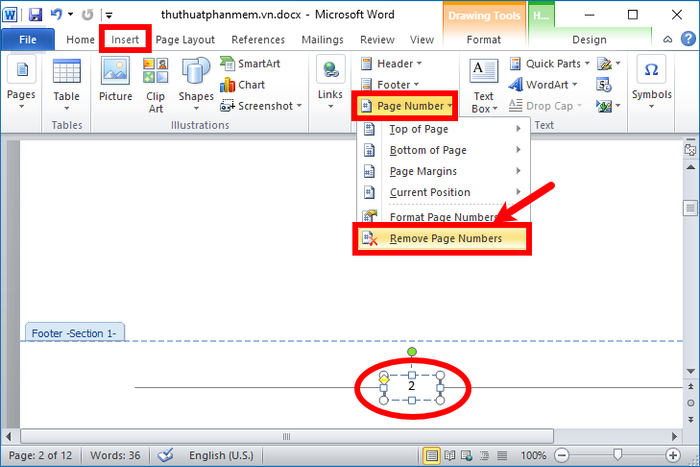Open Current Position submenu

point(443,192)
